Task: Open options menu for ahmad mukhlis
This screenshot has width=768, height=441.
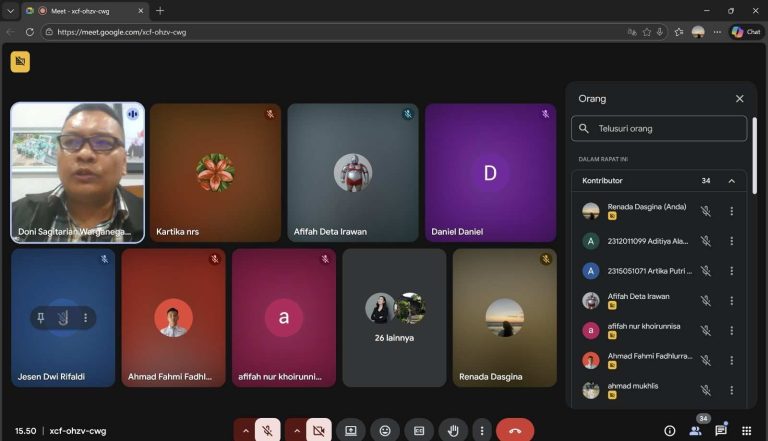Action: coord(731,389)
